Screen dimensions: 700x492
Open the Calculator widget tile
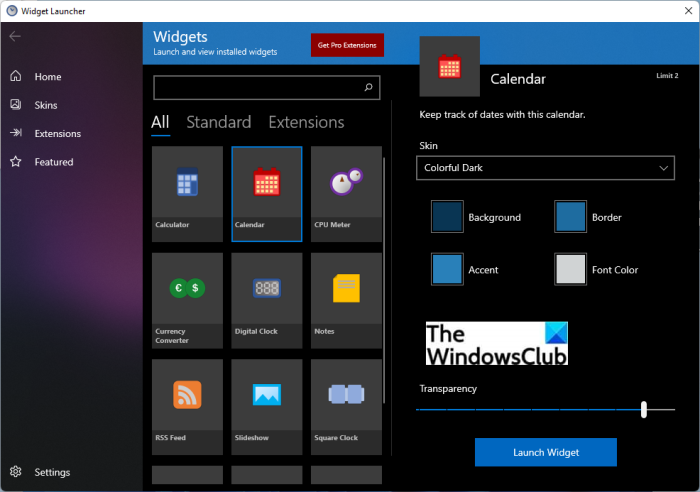click(187, 193)
